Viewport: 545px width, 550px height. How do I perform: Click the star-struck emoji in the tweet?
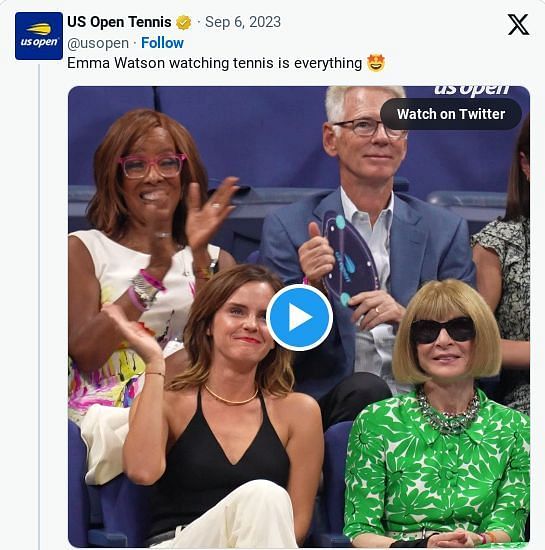coord(376,63)
